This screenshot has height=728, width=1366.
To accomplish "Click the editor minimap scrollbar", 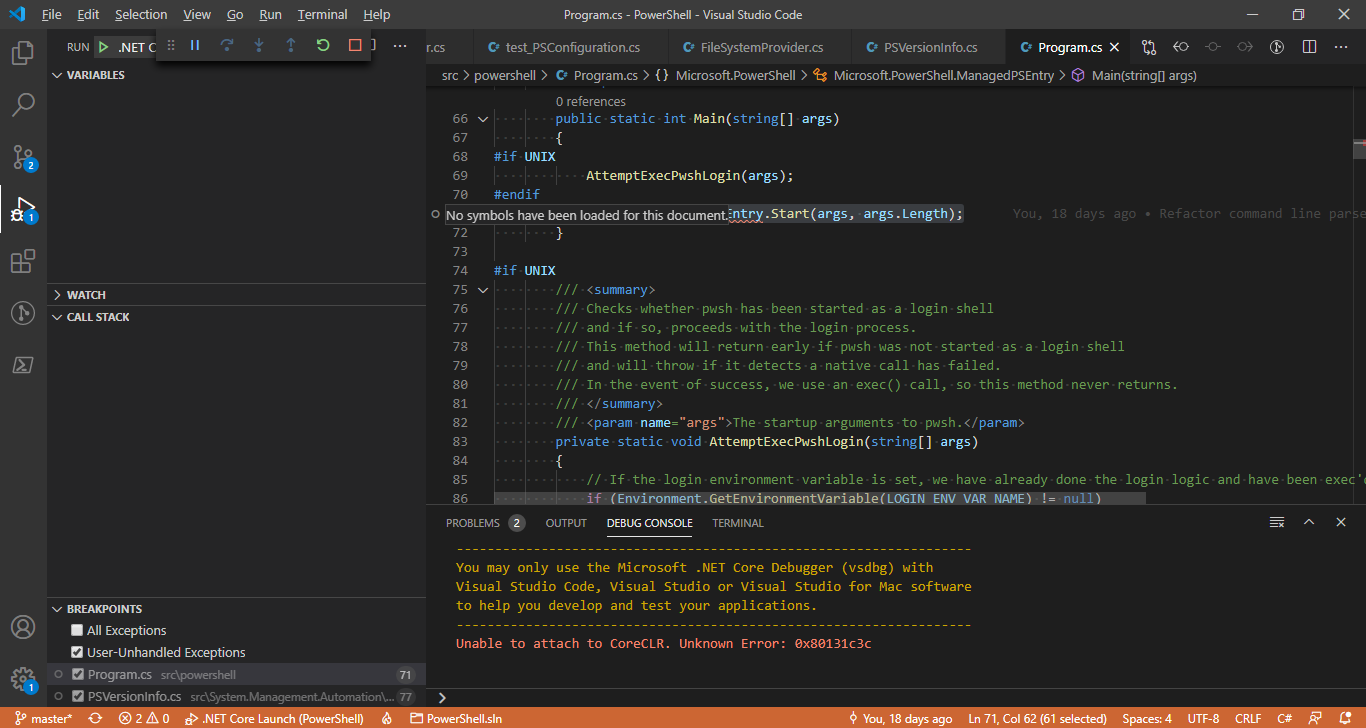I will click(1359, 148).
